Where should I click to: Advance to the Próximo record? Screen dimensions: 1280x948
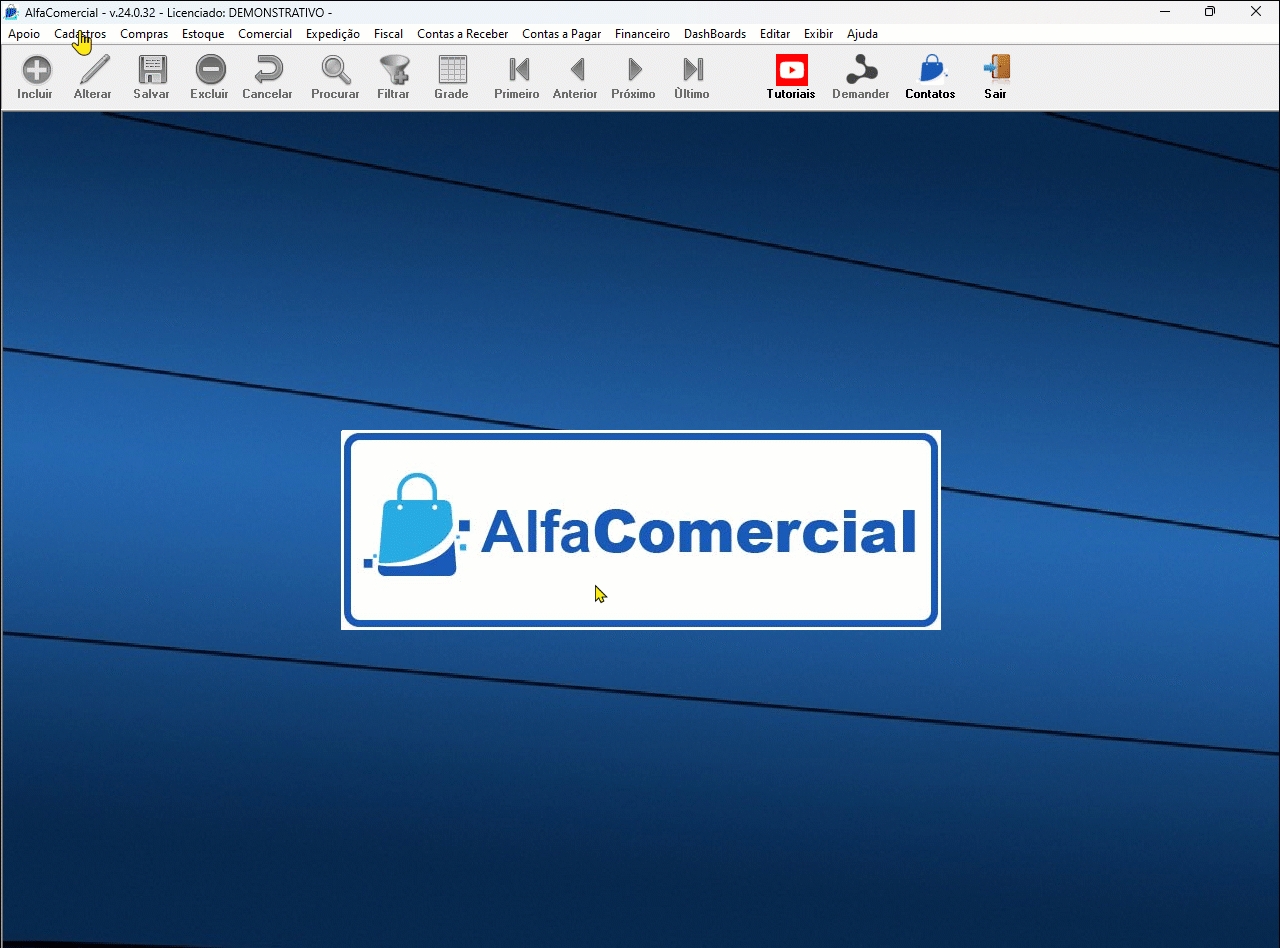634,70
